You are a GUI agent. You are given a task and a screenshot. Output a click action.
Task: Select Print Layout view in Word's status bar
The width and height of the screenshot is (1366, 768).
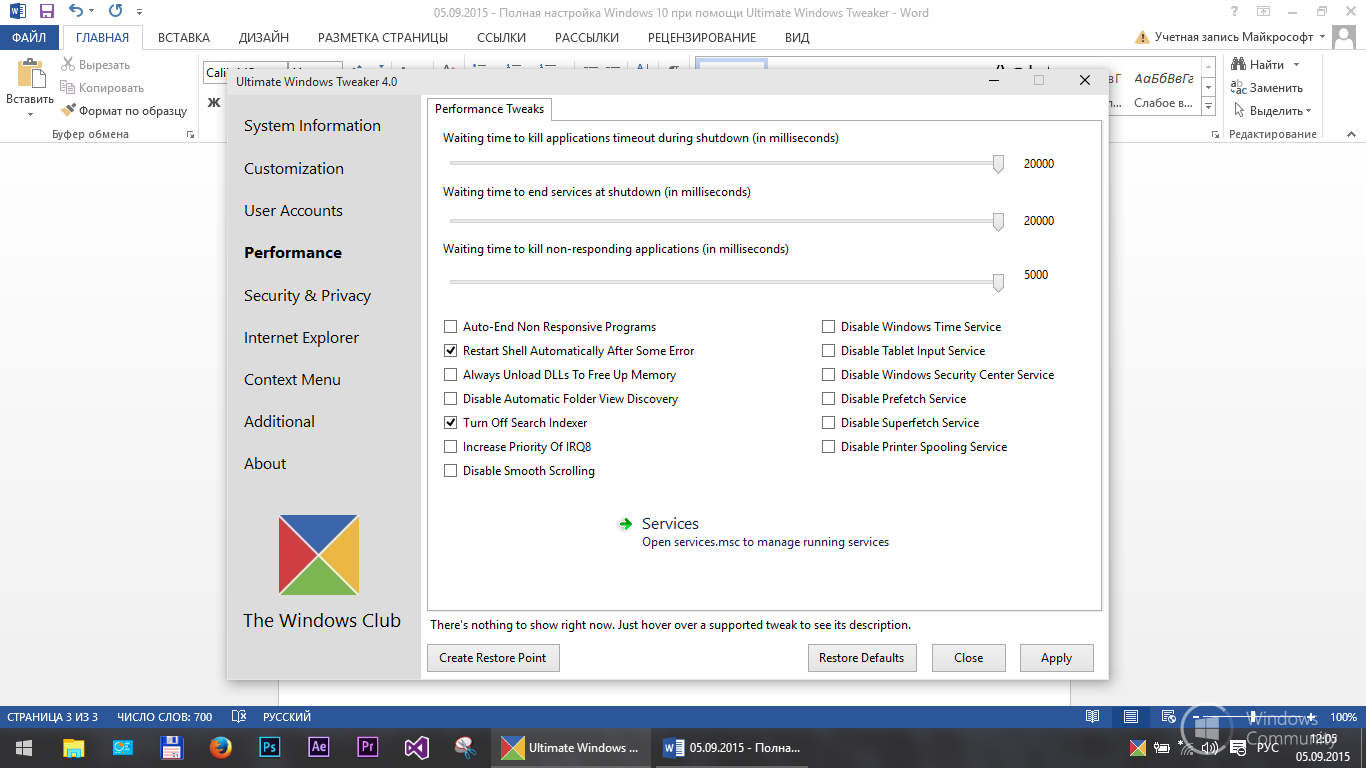click(1131, 717)
